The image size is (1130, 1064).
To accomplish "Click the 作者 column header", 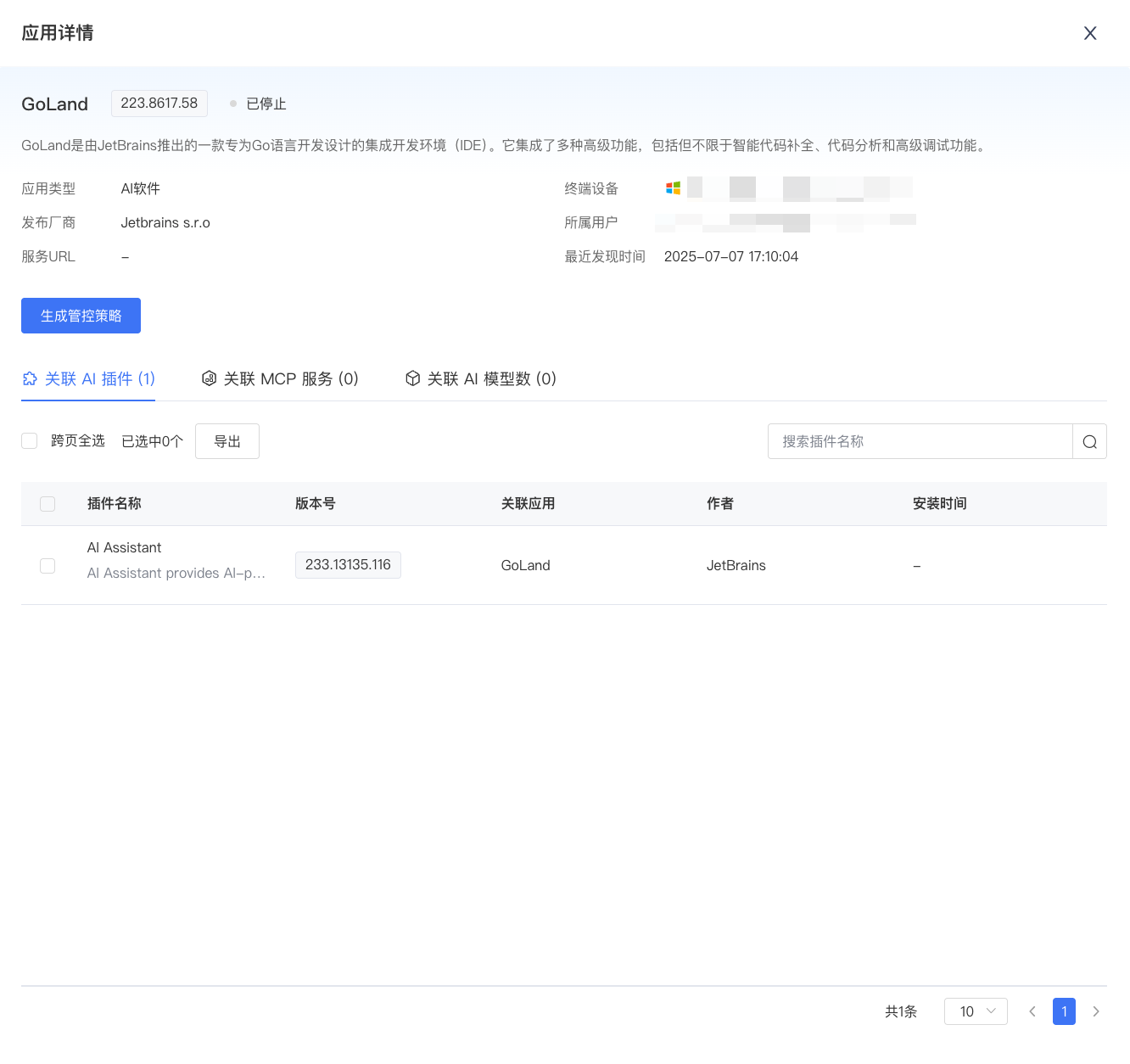I will tap(719, 504).
